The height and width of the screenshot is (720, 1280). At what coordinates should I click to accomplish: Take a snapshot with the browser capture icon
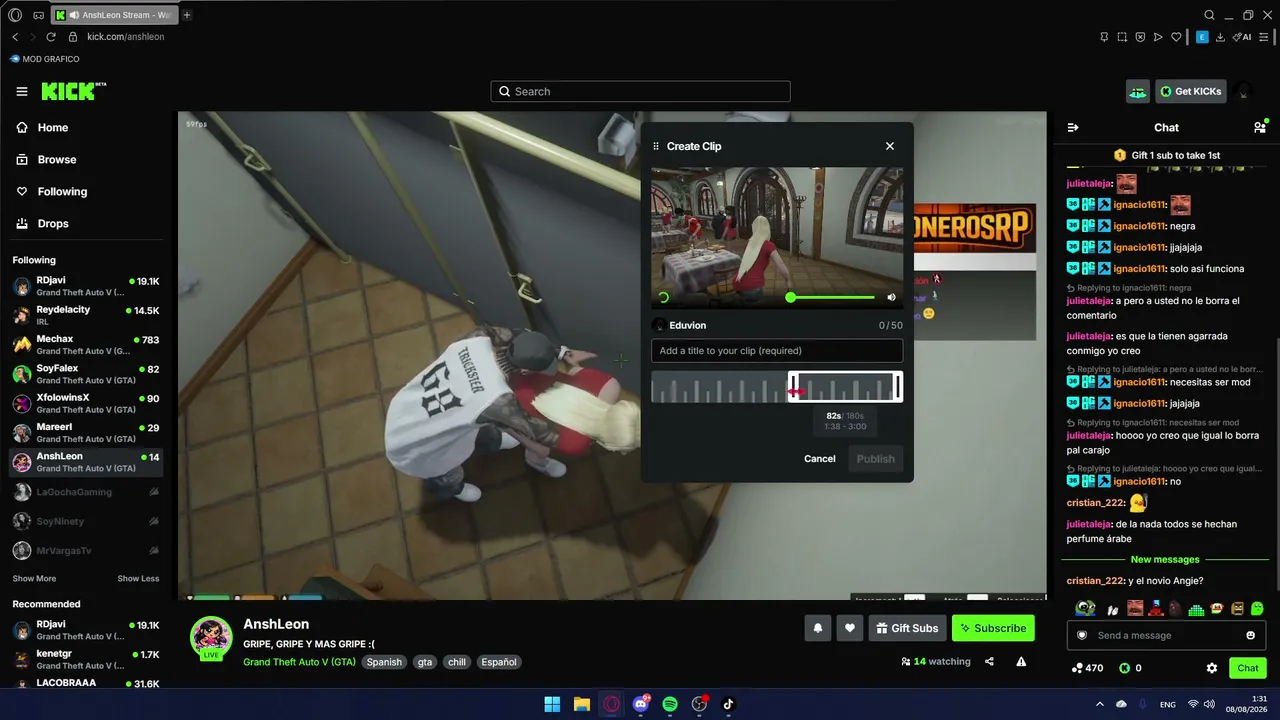pyautogui.click(x=1122, y=37)
